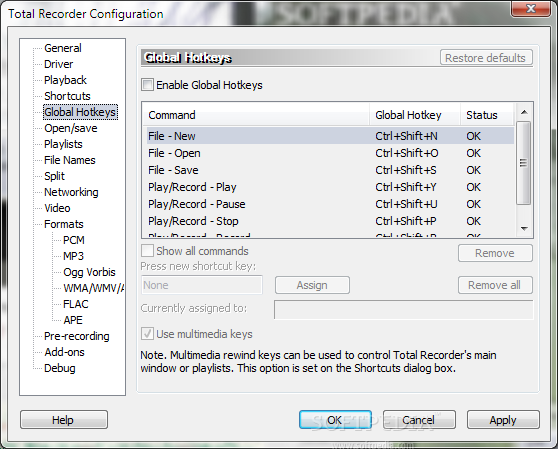Confirm the dialog with OK
Screen dimensions: 558x449
click(x=335, y=420)
